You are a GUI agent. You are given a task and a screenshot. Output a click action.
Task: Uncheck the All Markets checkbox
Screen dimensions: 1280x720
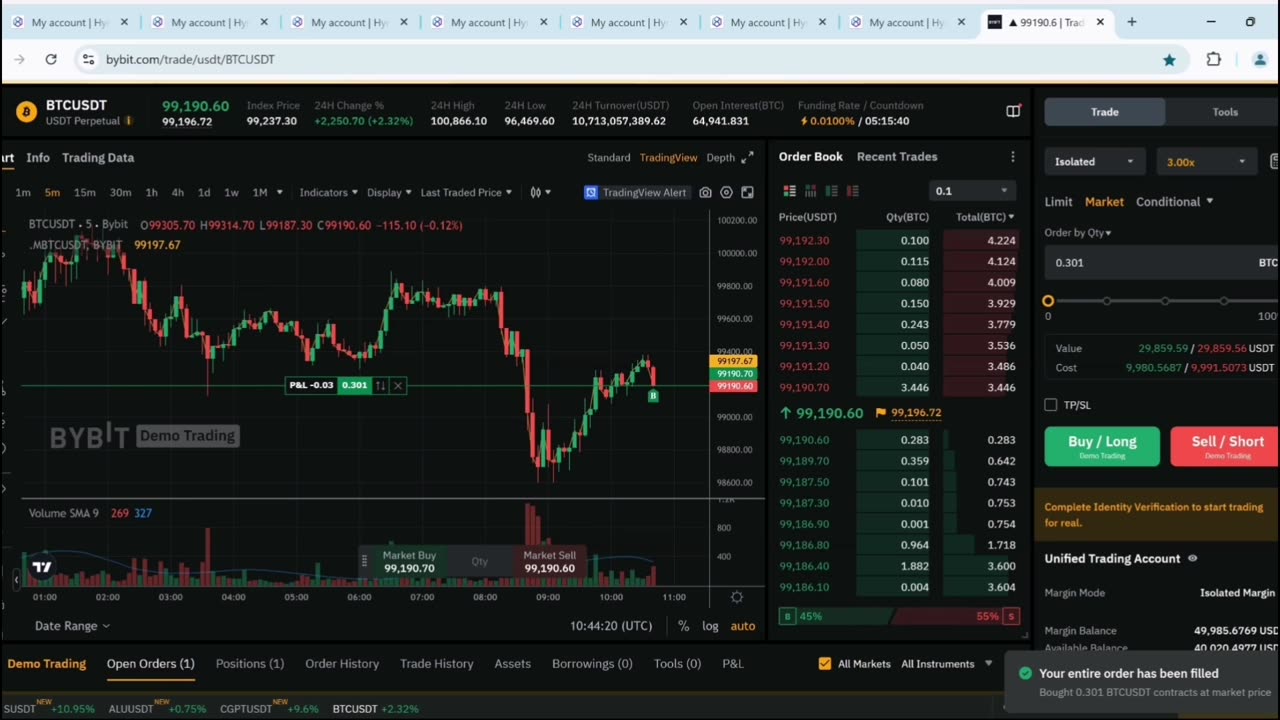825,663
